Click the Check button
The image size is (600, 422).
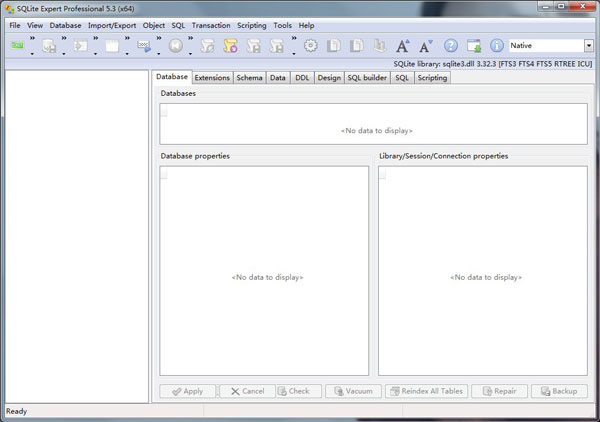(299, 391)
